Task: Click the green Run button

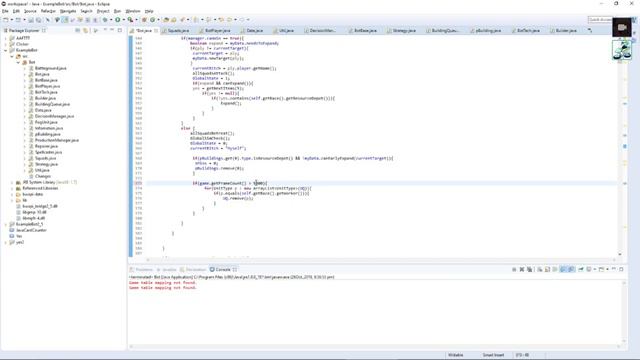Action: click(x=118, y=20)
